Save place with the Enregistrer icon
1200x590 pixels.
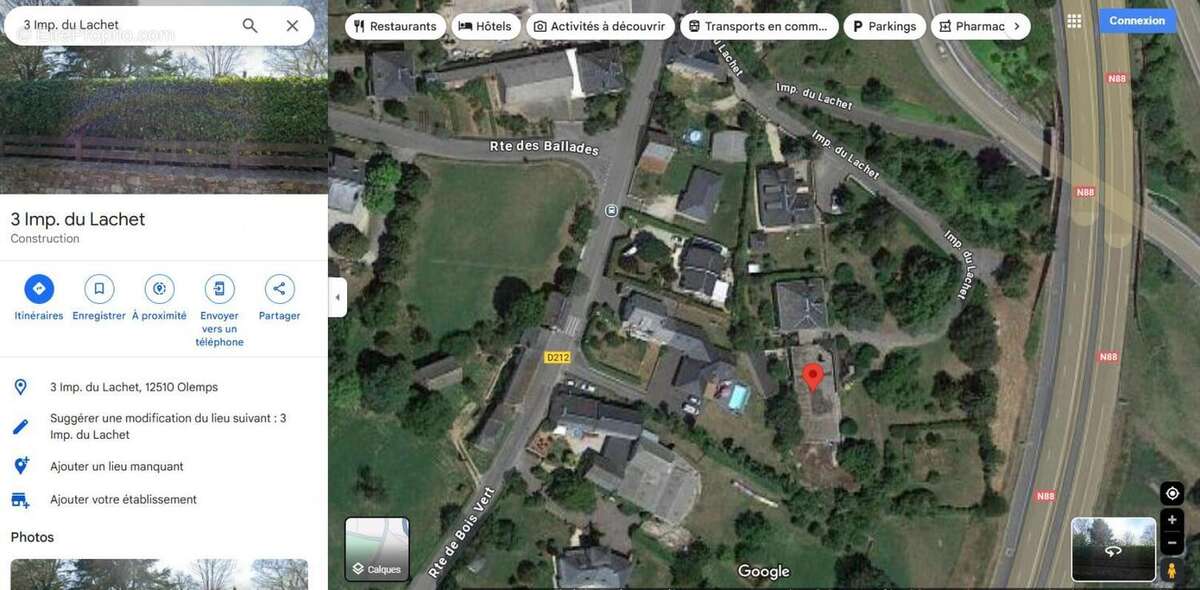click(x=99, y=289)
